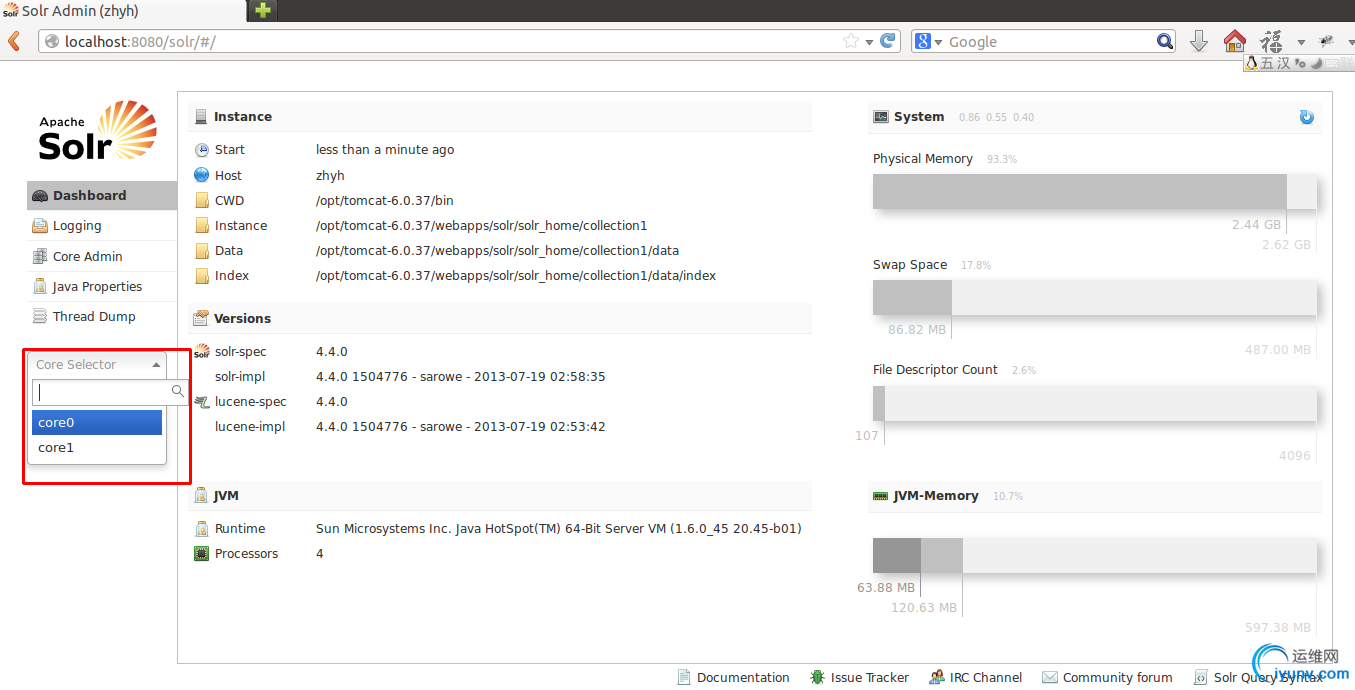Go back with the browser back arrow
Viewport: 1355px width, 690px height.
[x=14, y=41]
